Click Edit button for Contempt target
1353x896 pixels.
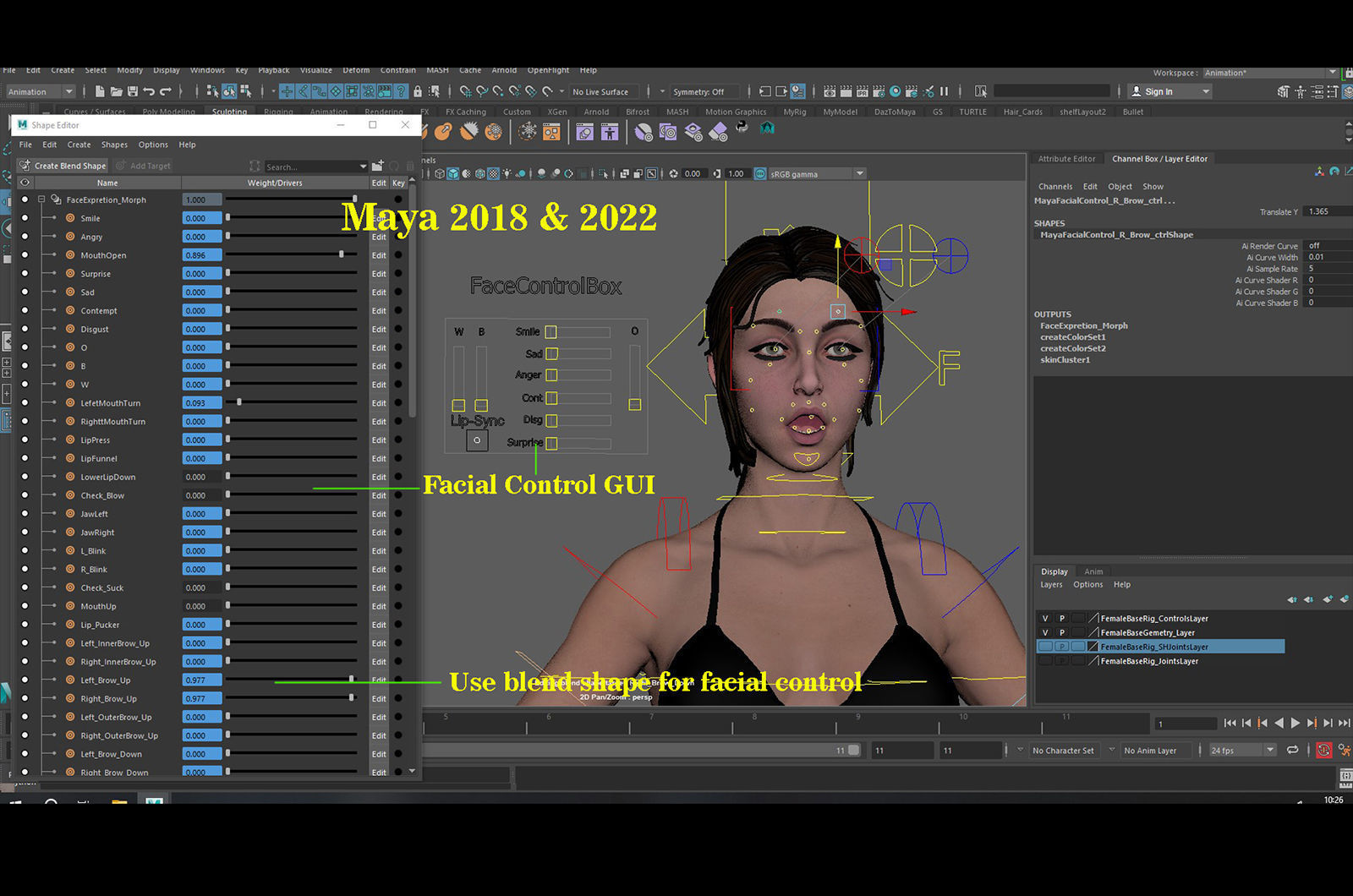coord(379,311)
